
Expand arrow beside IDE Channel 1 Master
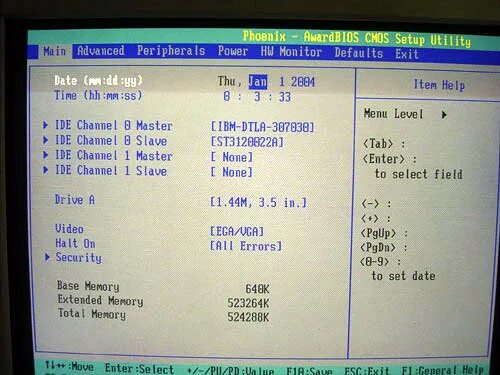(46, 155)
